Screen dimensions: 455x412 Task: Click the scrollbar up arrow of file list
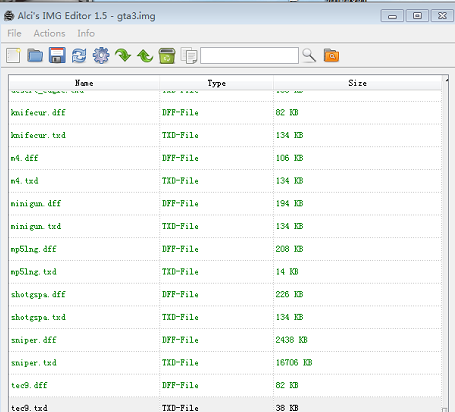point(447,80)
